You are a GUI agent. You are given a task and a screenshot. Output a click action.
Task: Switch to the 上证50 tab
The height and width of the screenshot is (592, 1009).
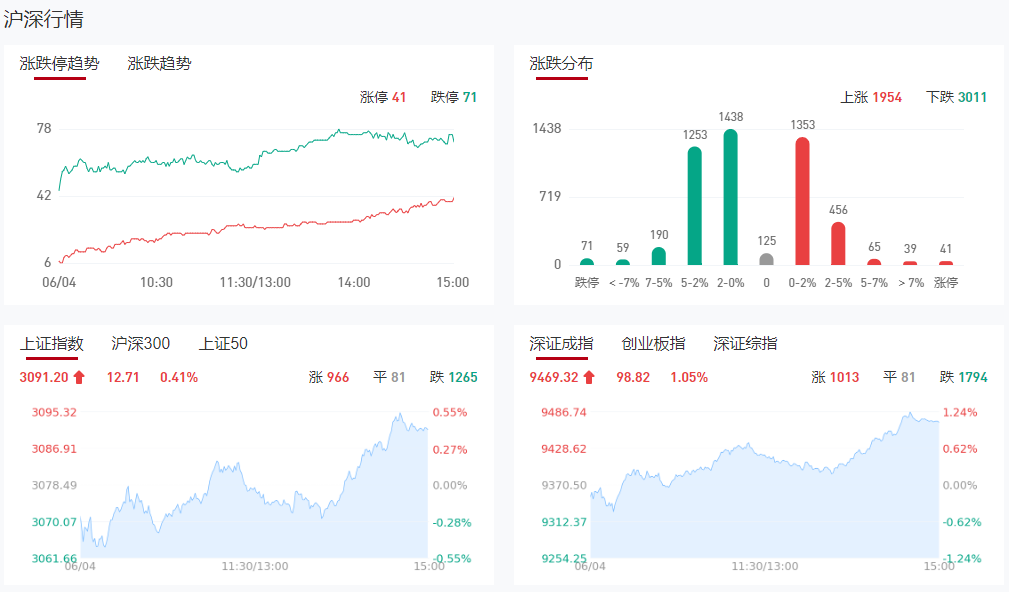click(223, 344)
